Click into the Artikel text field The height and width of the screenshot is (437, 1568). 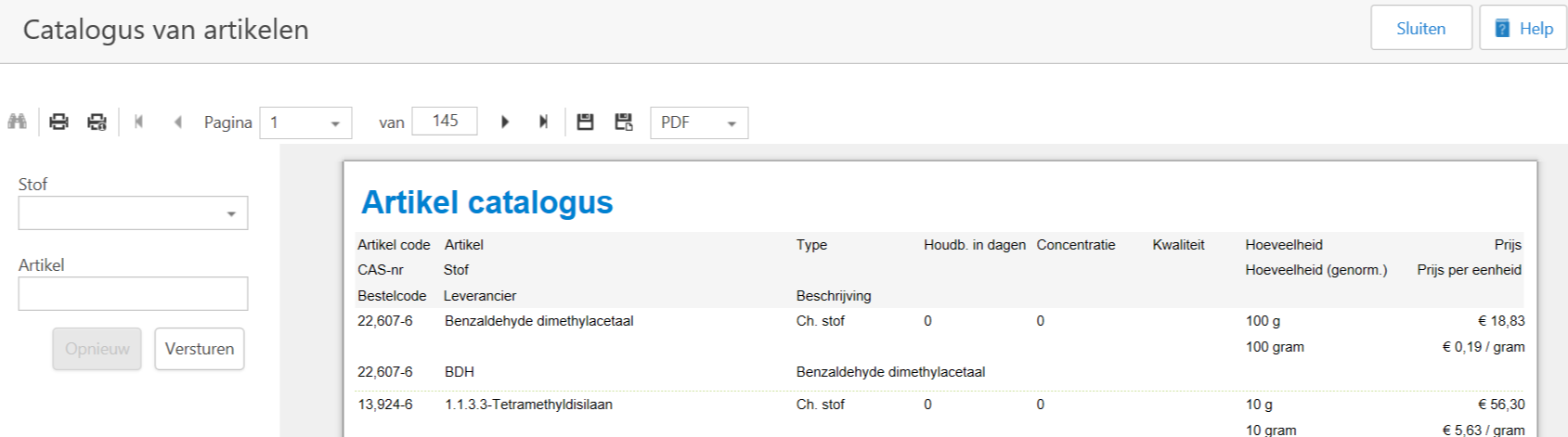click(133, 294)
